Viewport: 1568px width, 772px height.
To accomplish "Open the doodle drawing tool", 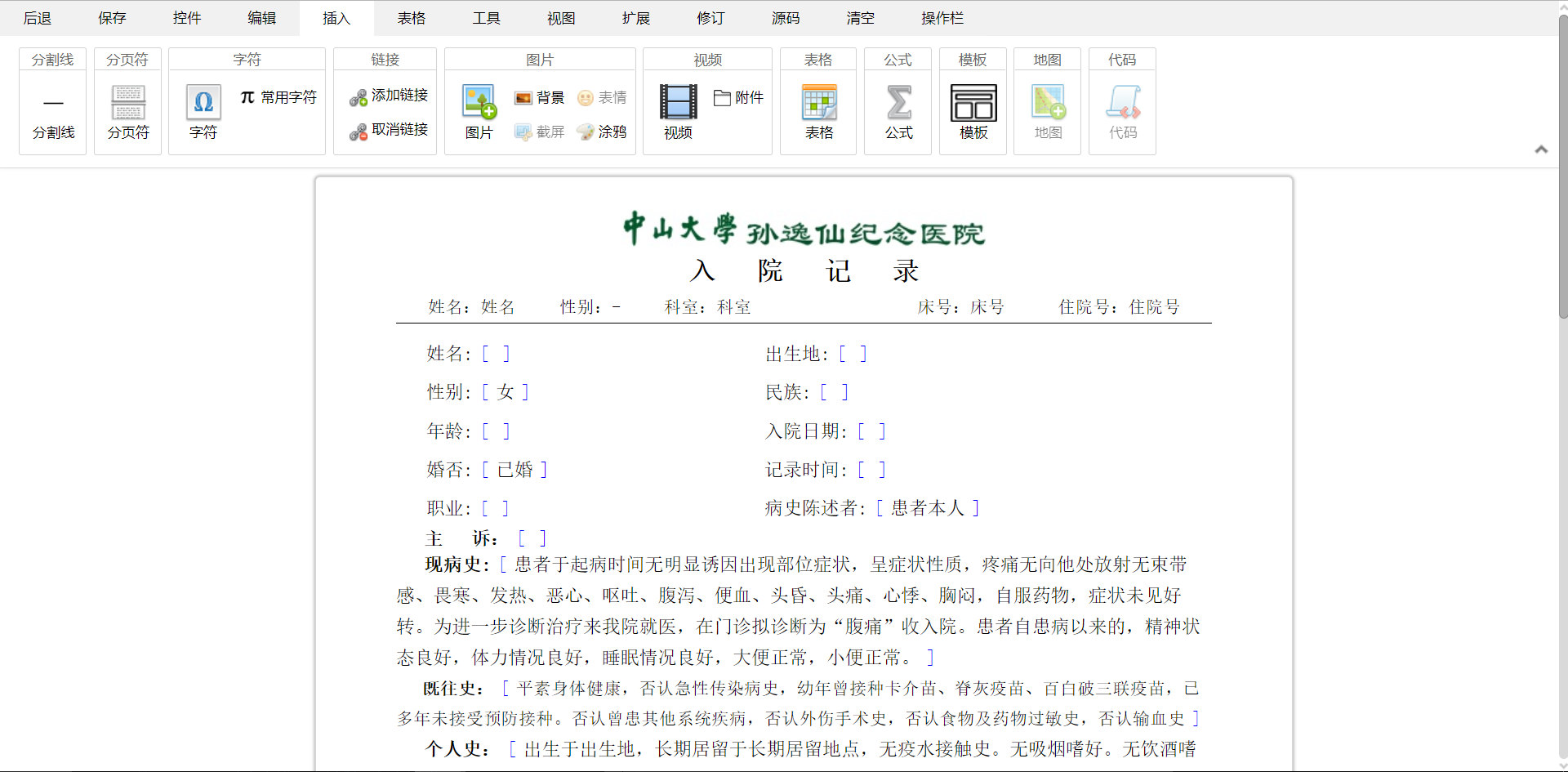I will click(x=602, y=132).
